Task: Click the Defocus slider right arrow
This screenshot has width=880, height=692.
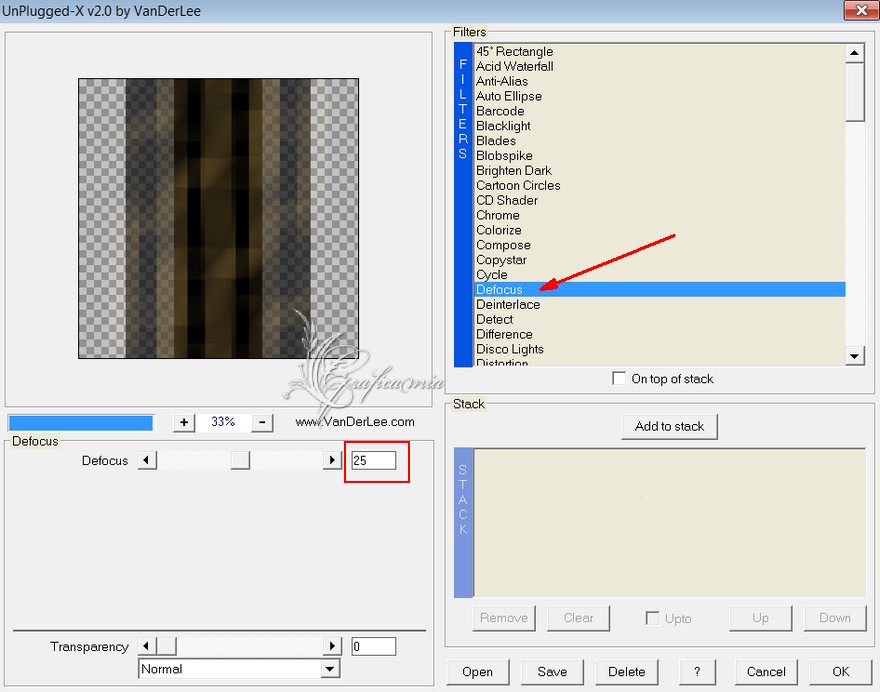Action: tap(332, 460)
